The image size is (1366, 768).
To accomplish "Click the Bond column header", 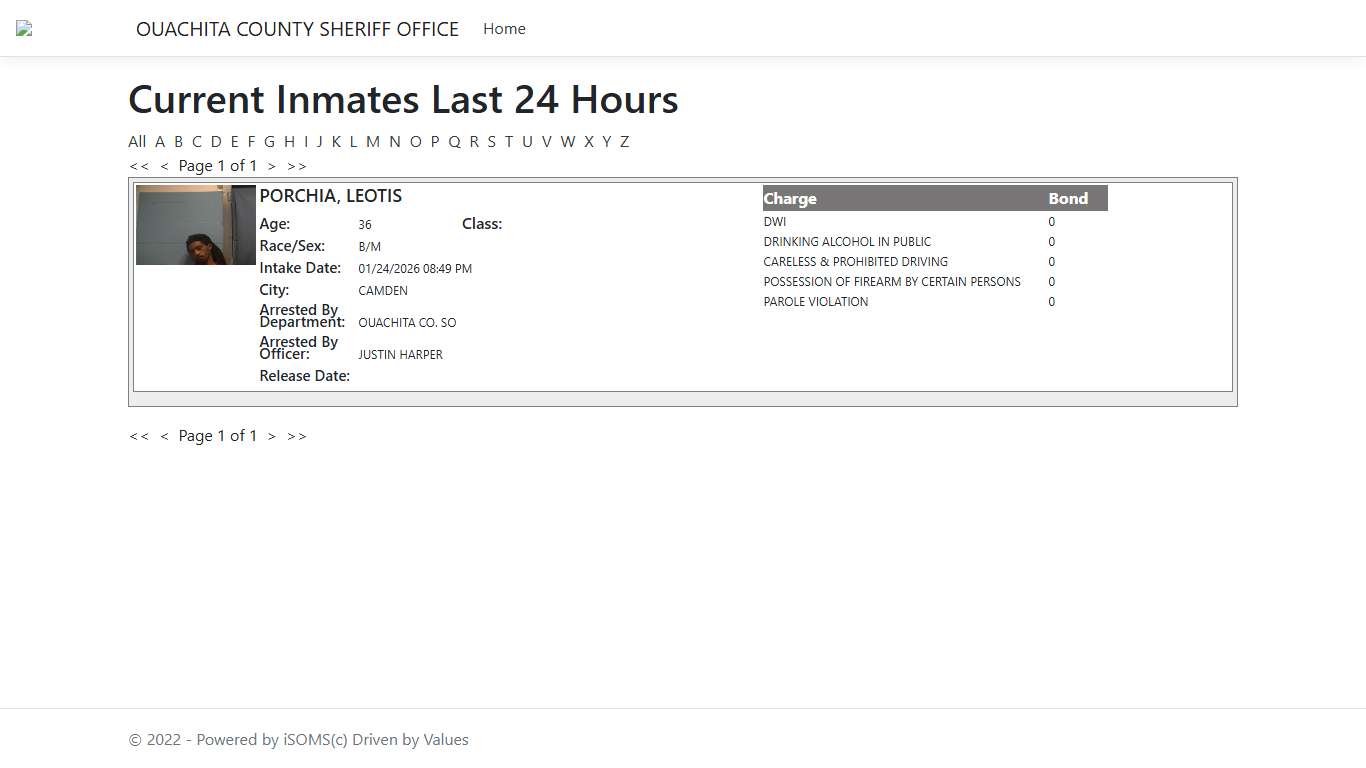I will 1067,198.
